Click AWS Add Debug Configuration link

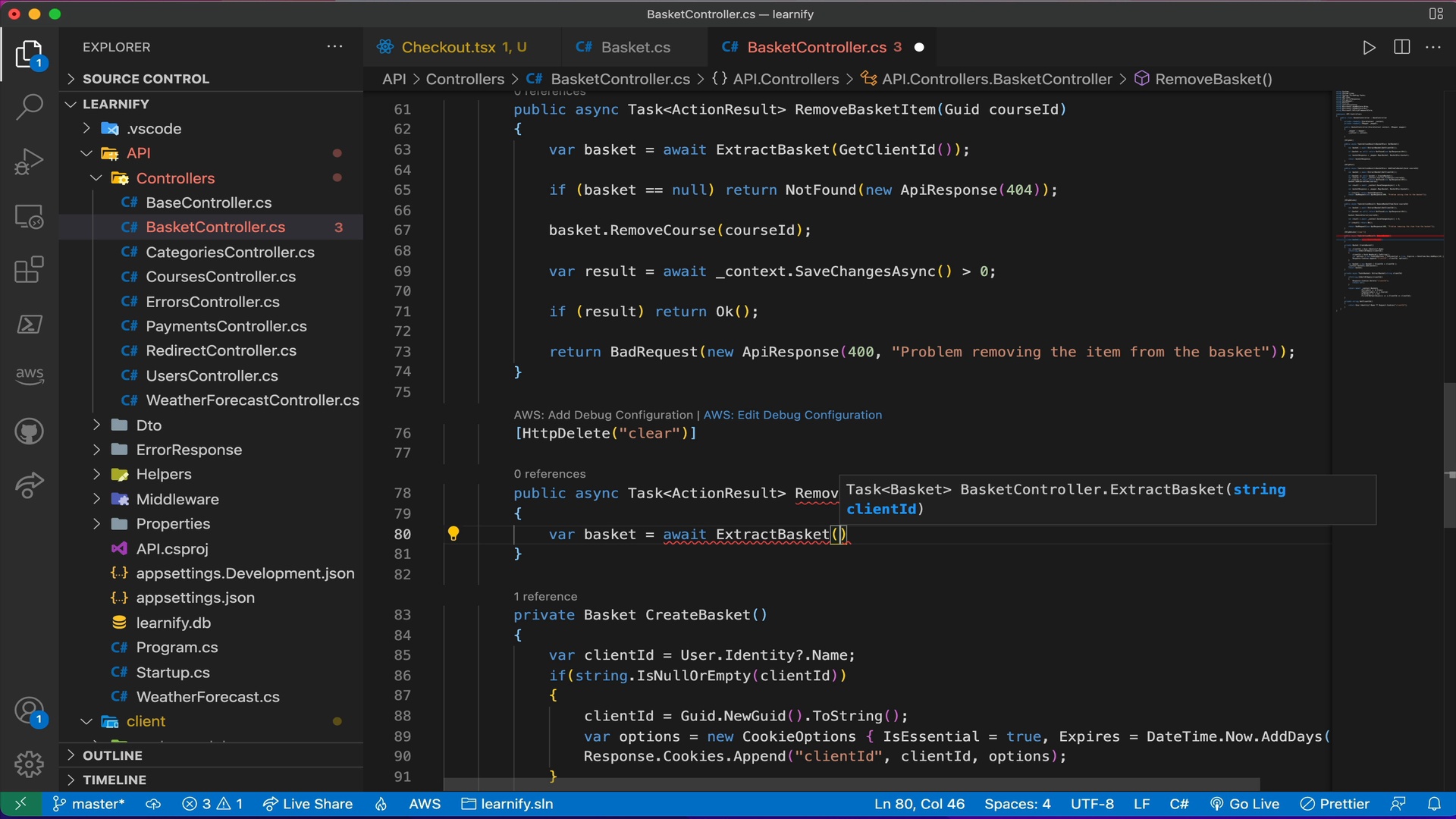603,415
